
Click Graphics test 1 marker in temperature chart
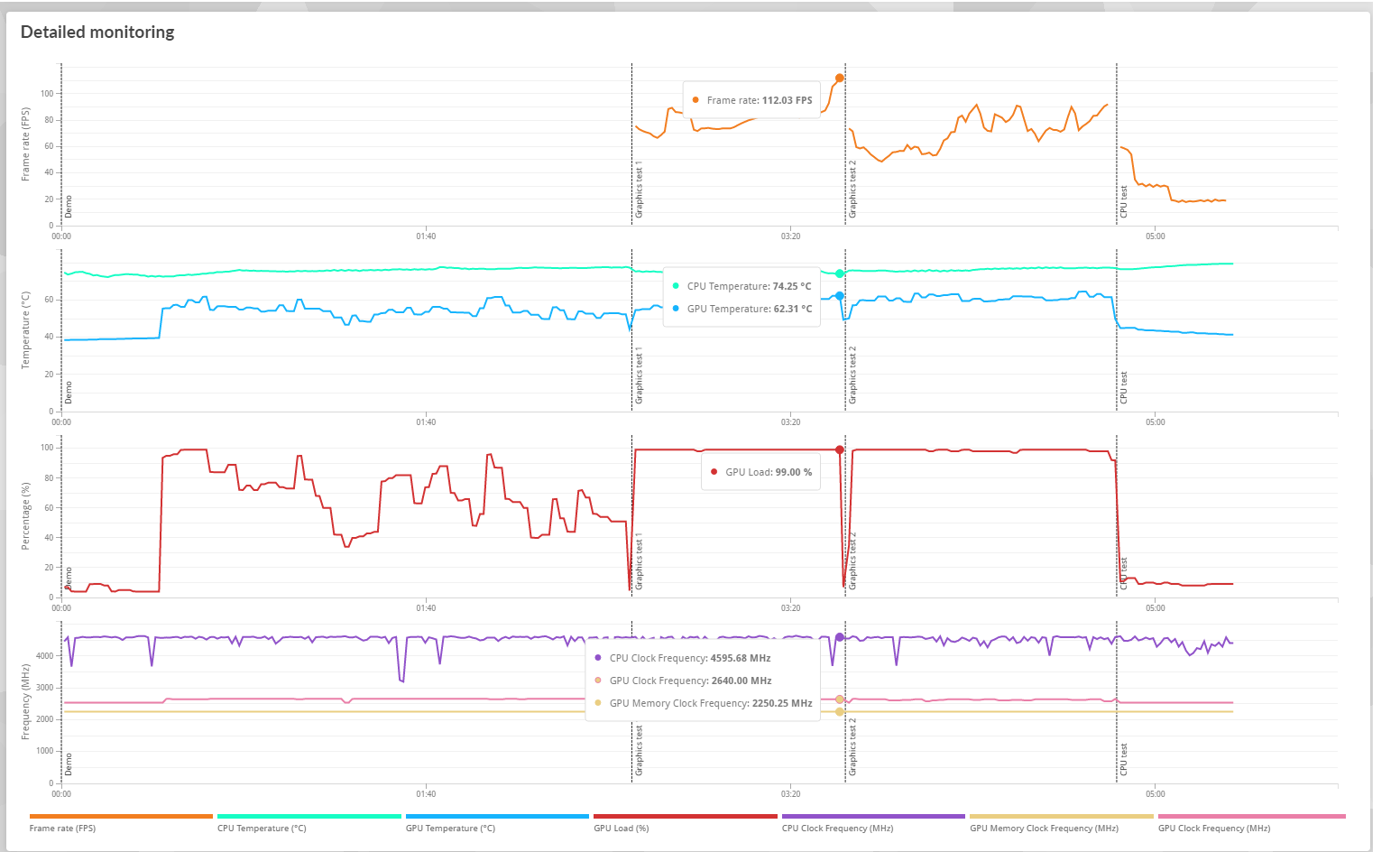pos(639,375)
